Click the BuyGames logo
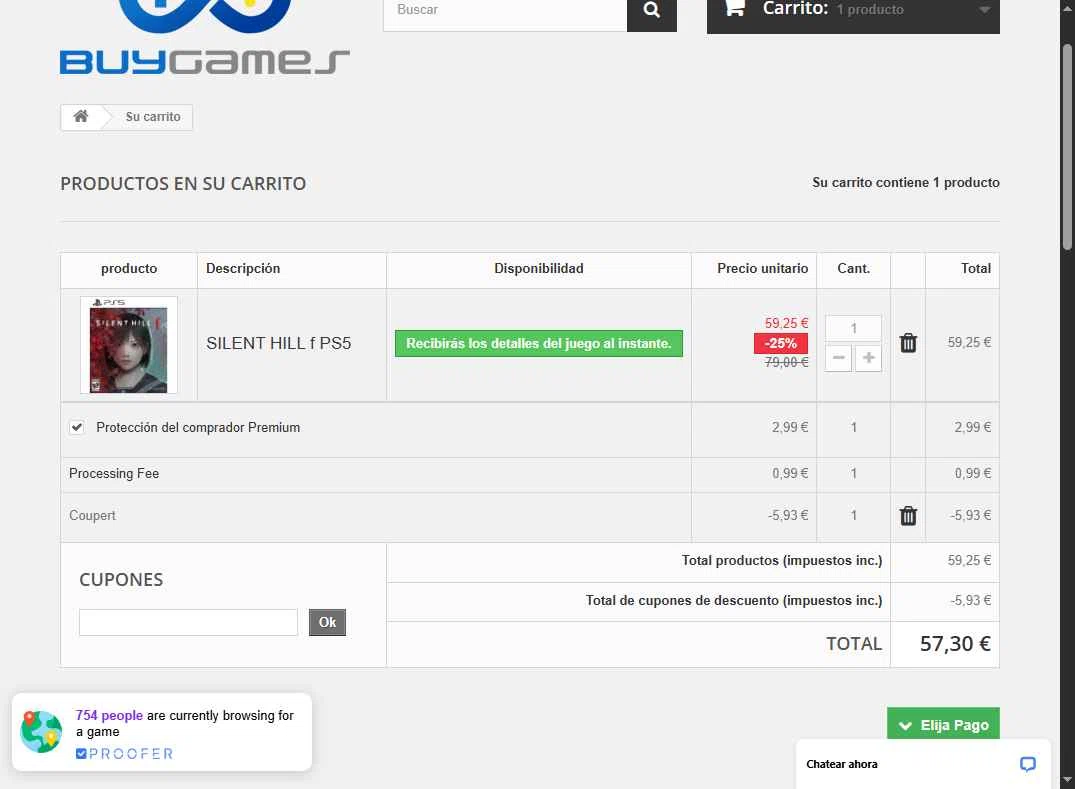 (204, 37)
